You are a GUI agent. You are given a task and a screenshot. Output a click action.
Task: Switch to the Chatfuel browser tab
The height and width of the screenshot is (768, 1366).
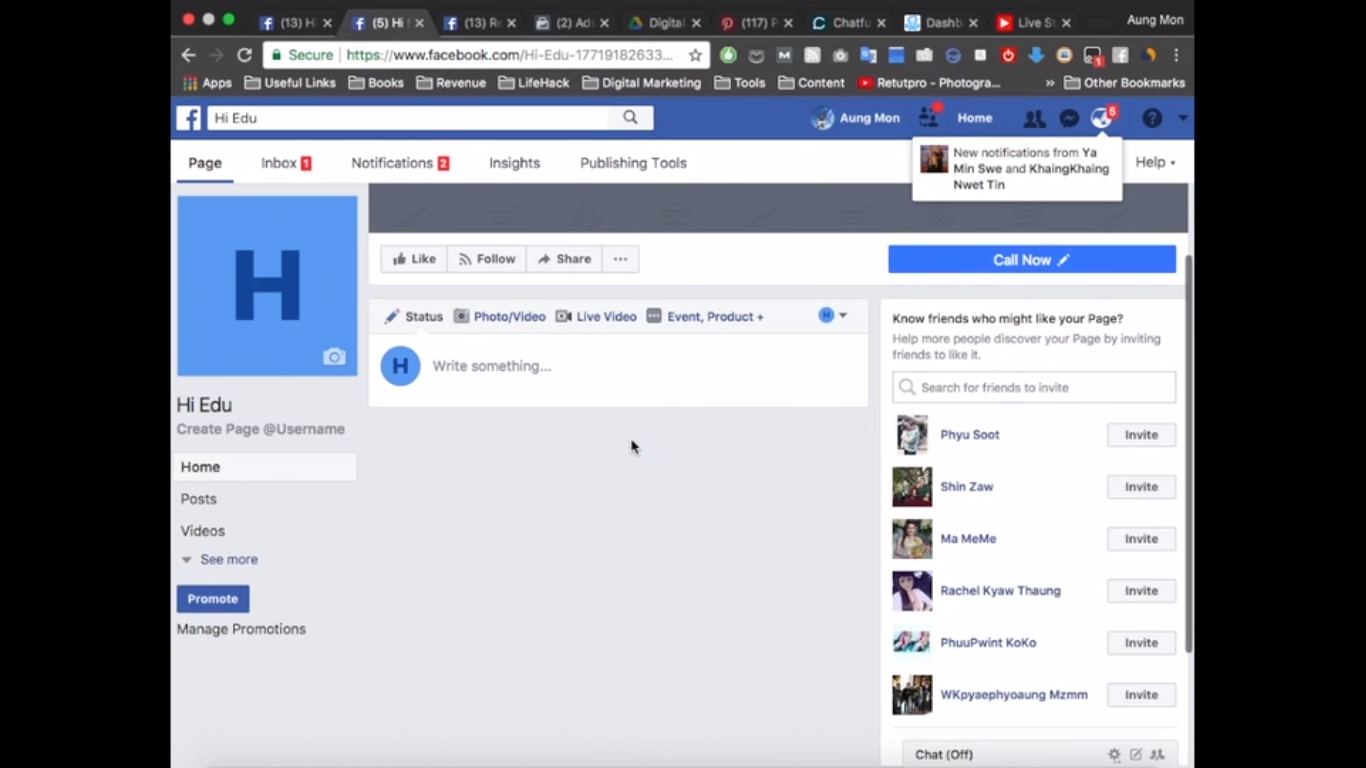click(x=846, y=22)
